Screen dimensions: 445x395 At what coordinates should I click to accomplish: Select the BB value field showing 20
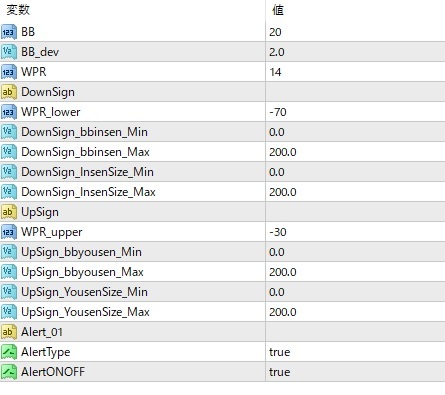[355, 32]
